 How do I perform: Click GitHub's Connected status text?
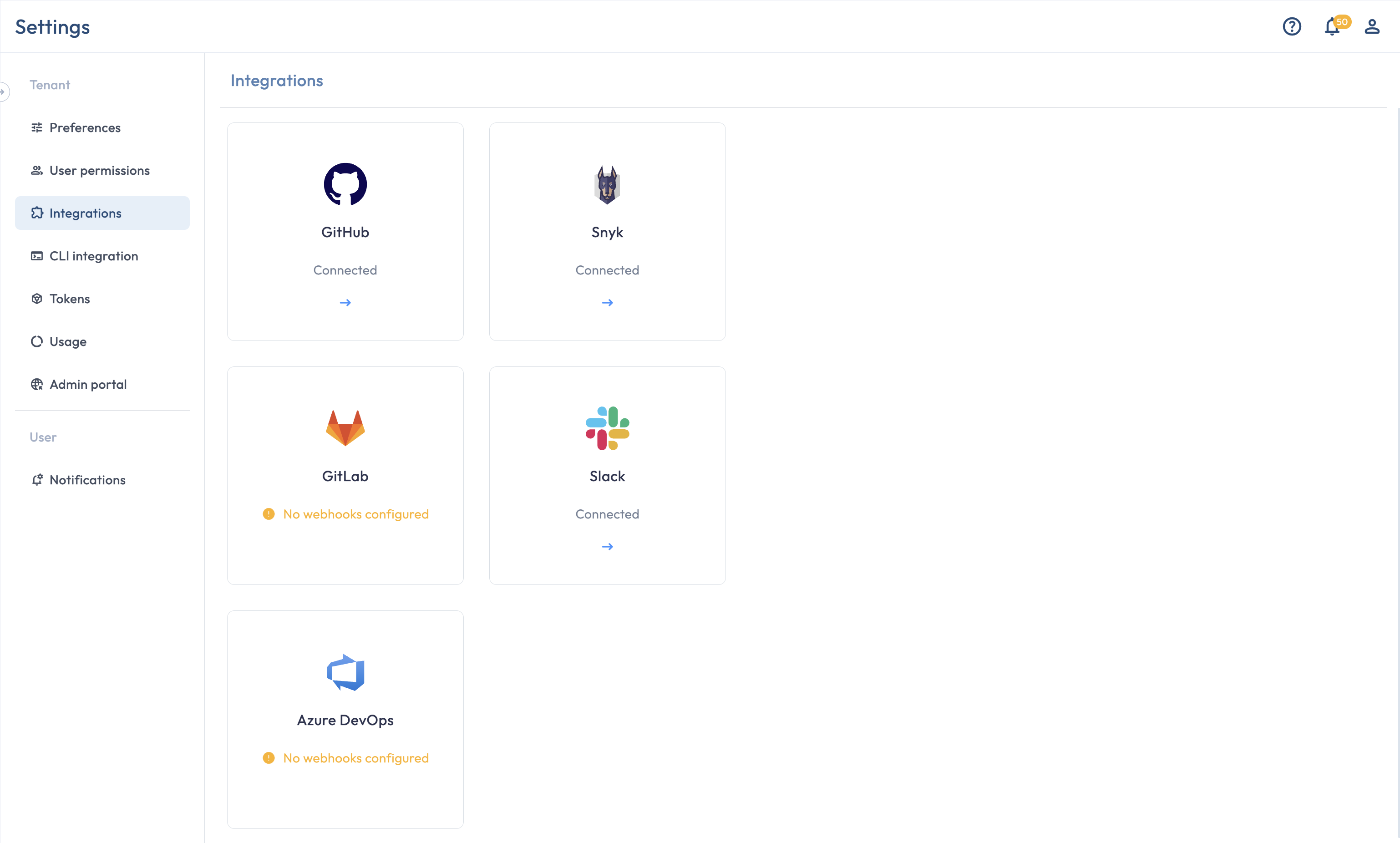[x=345, y=270]
